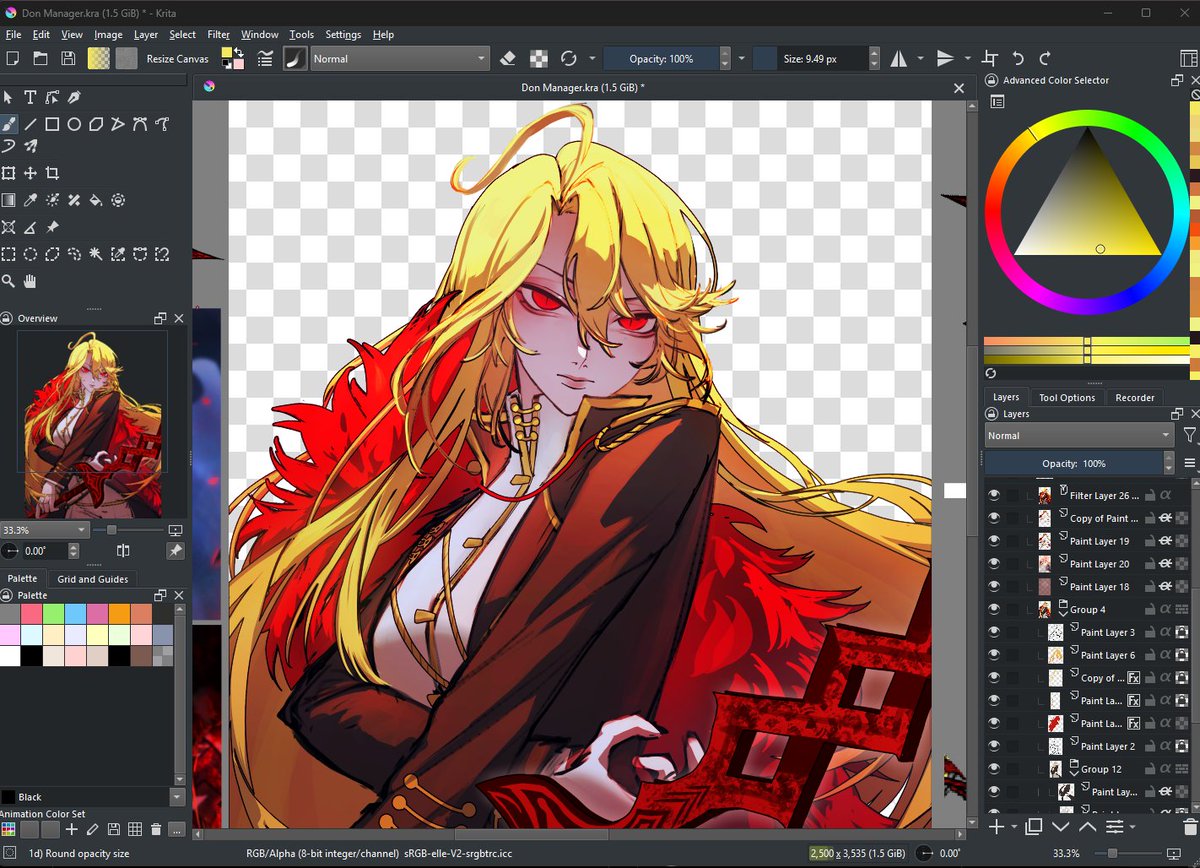Open the horizontal mirror options arrow
The height and width of the screenshot is (868, 1200).
[x=922, y=59]
